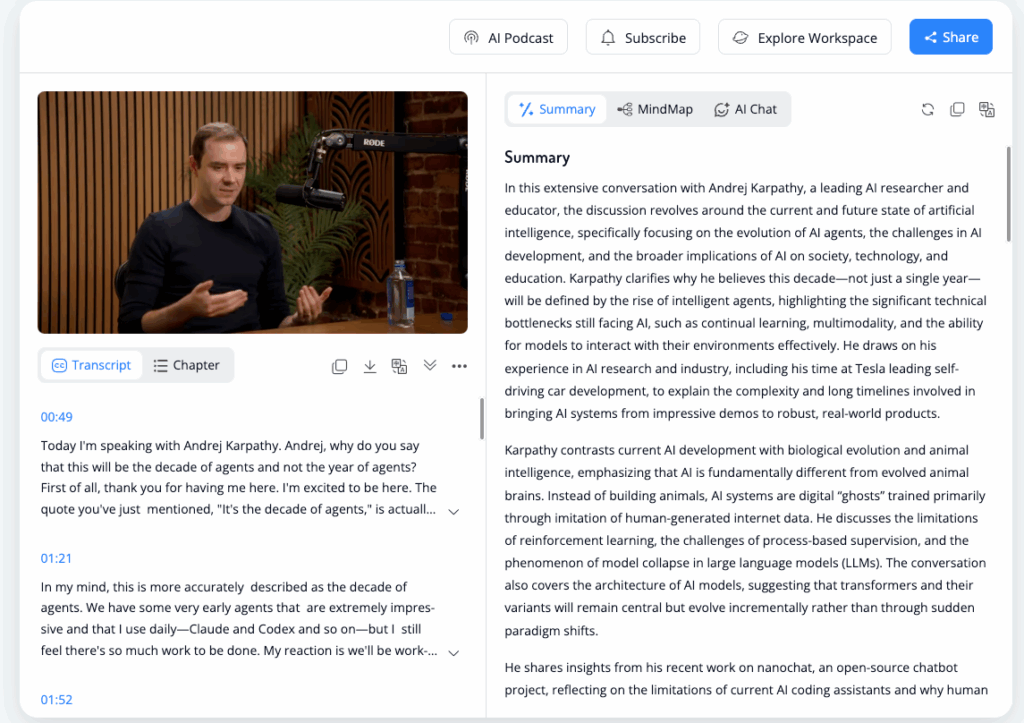Copy the summary content
The image size is (1024, 723).
(957, 109)
